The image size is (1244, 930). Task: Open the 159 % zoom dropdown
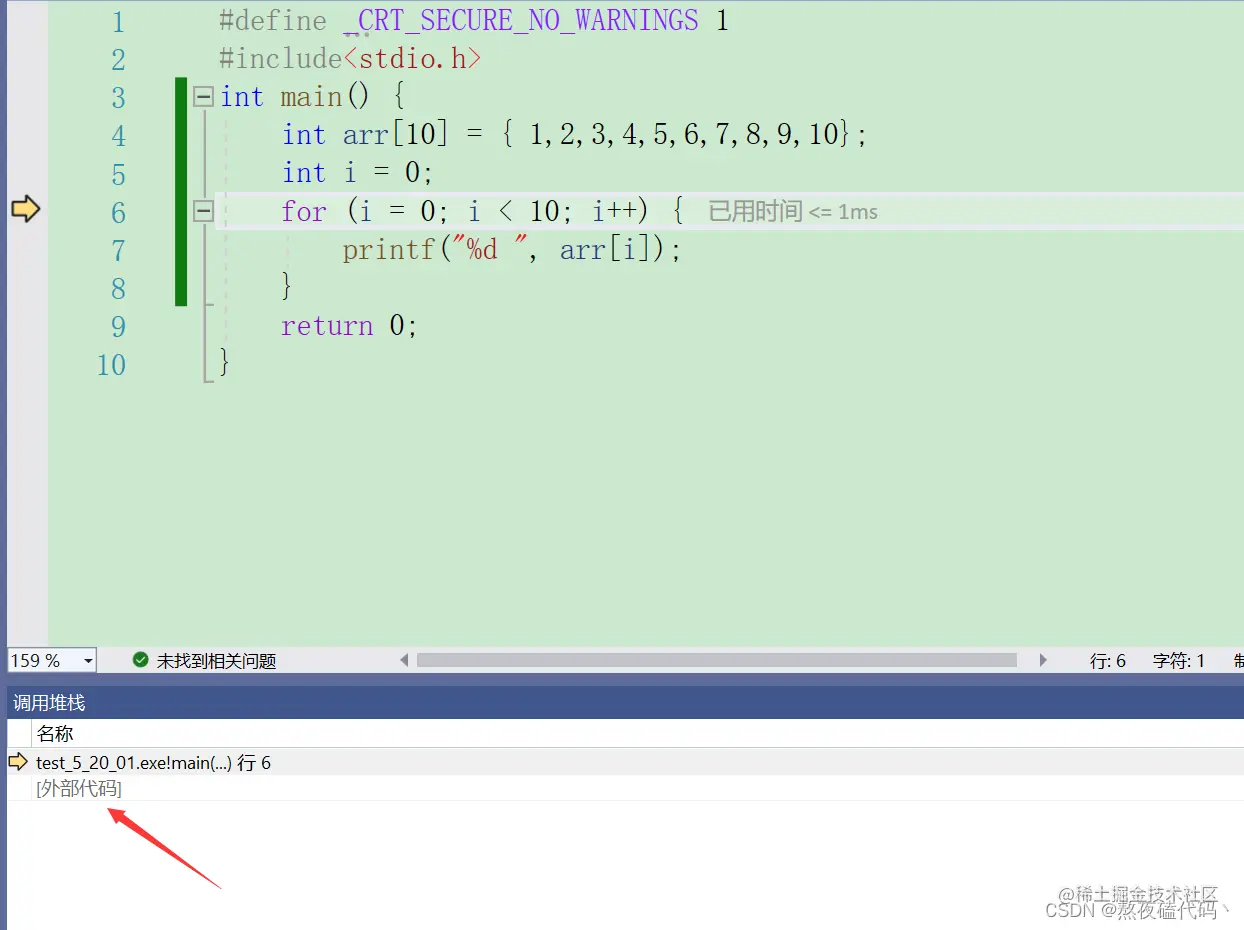(x=88, y=660)
